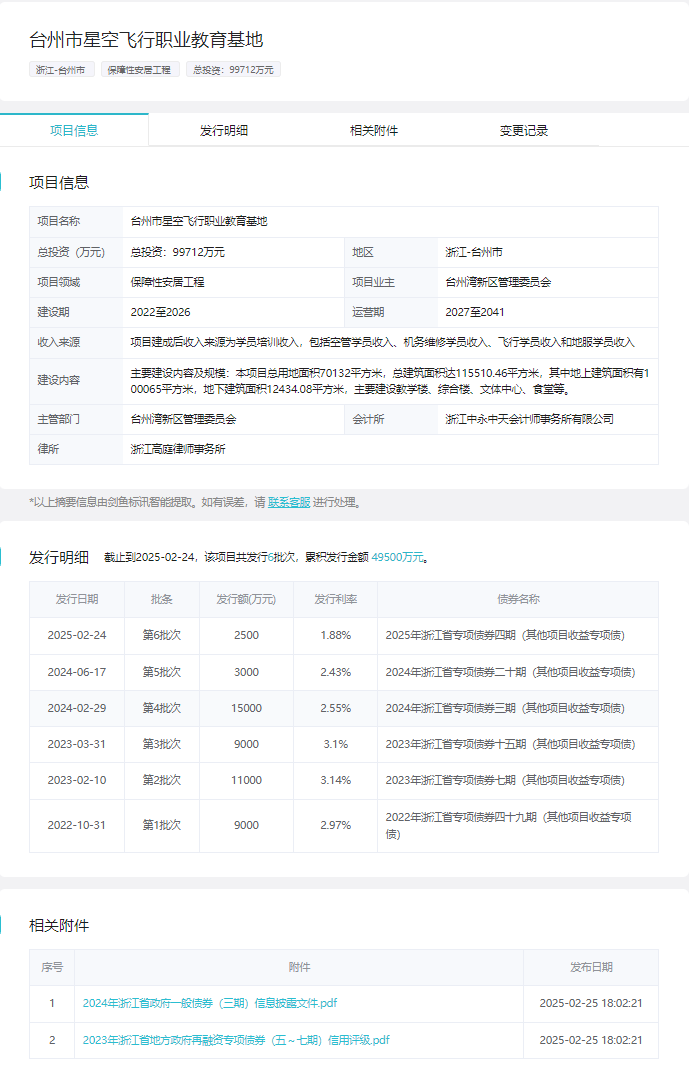This screenshot has width=689, height=1069.
Task: Click the 2024年浙江省专项债券二十期 bond name
Action: (509, 672)
